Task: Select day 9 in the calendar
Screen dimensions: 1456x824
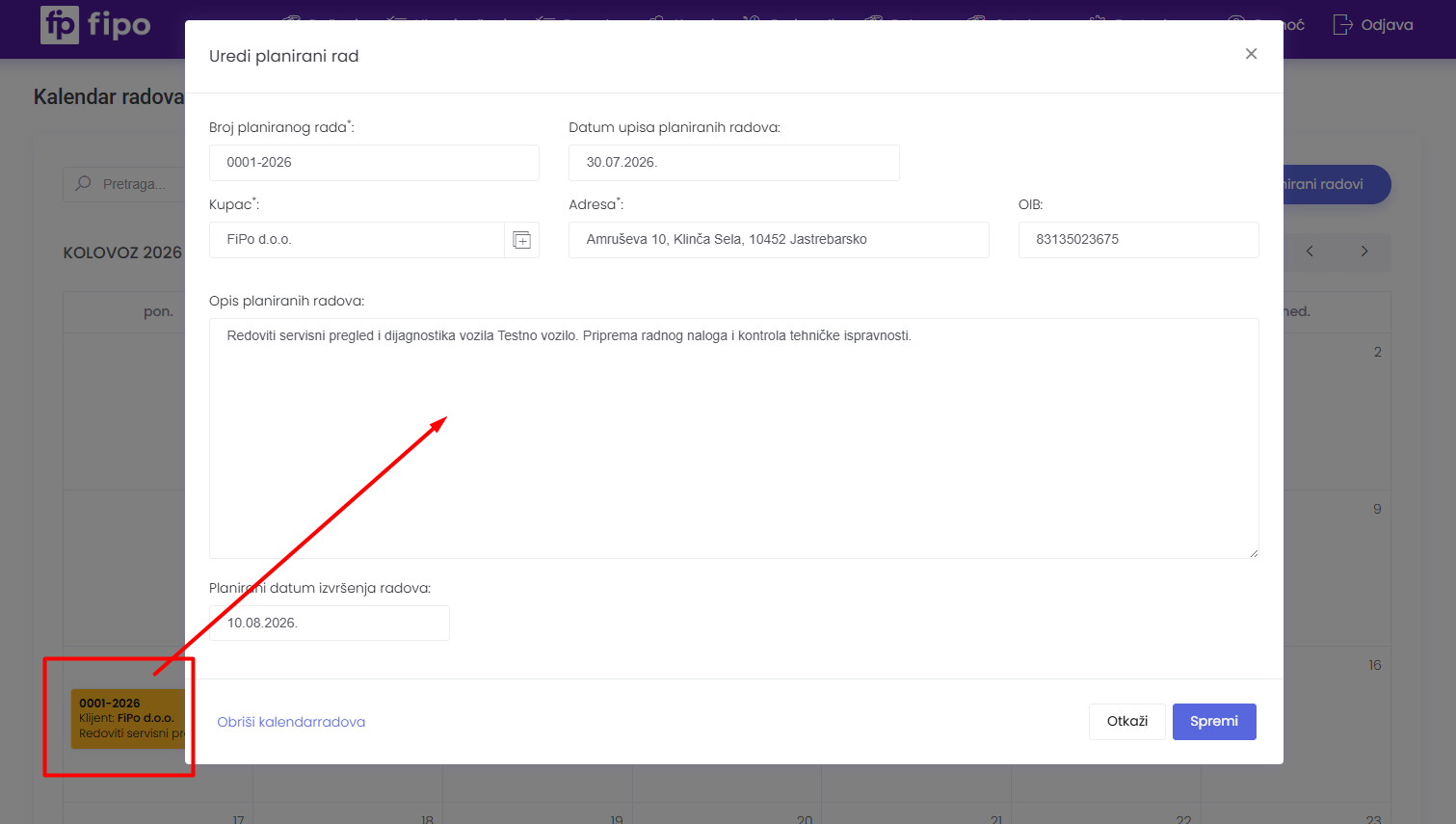Action: pyautogui.click(x=1377, y=509)
